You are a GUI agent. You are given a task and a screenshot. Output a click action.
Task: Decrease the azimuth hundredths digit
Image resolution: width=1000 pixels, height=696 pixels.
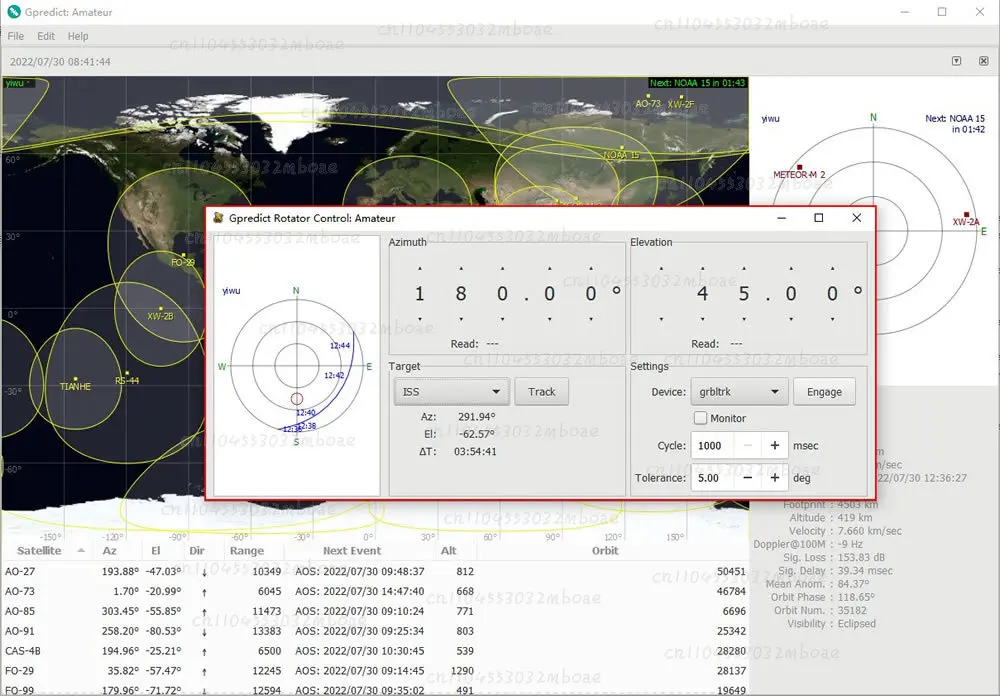click(x=591, y=319)
